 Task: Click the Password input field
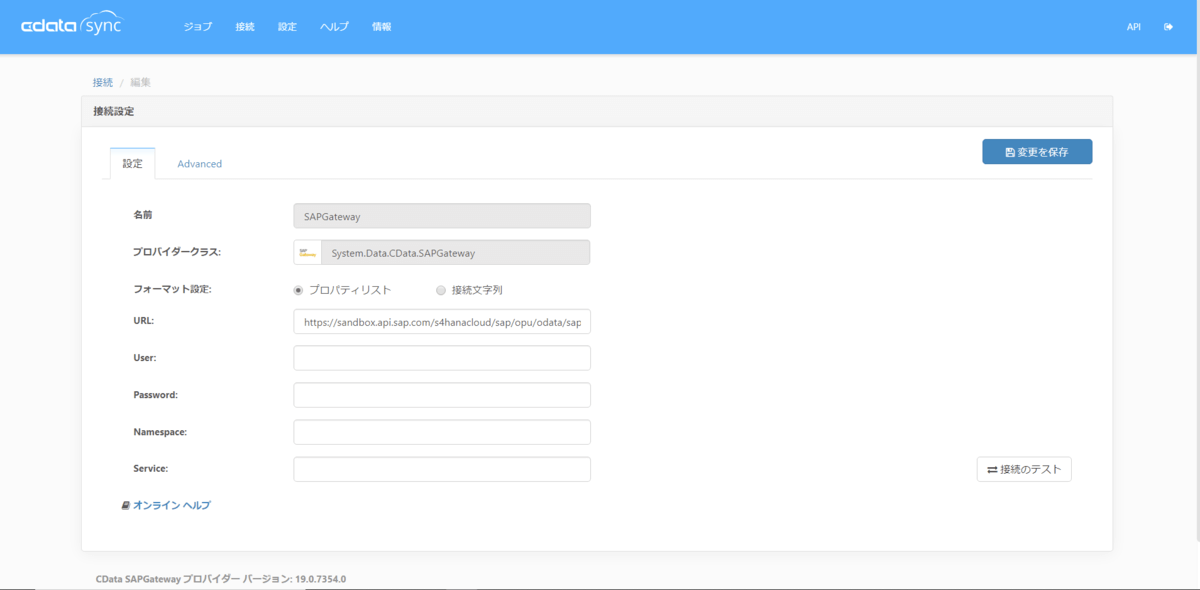point(441,394)
